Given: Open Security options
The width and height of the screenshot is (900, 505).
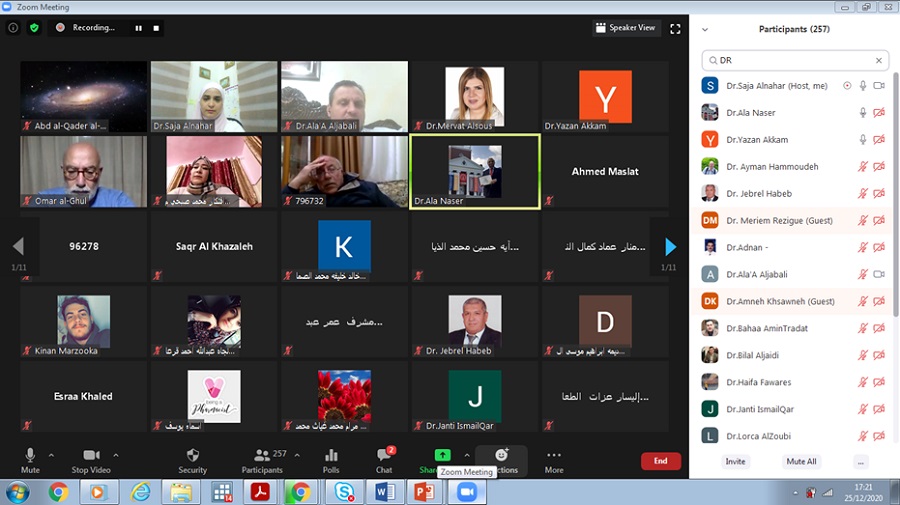Looking at the screenshot, I should (192, 461).
